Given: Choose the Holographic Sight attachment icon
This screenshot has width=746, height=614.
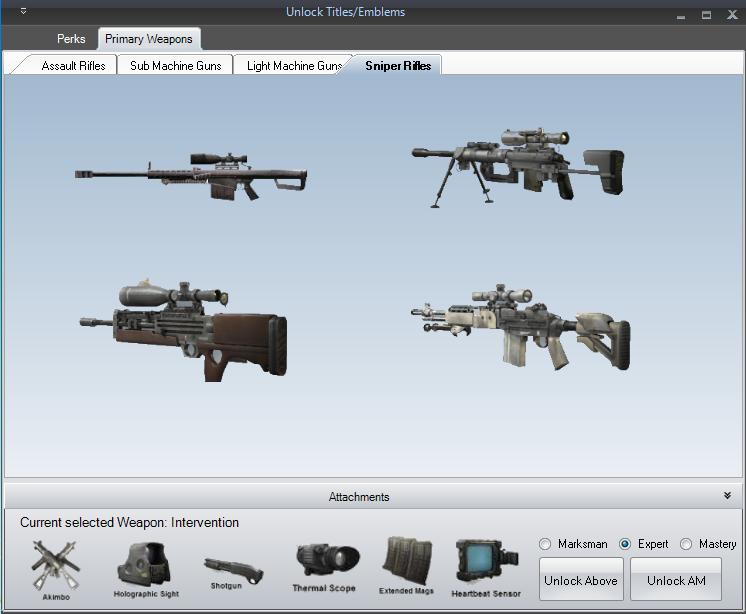Looking at the screenshot, I should coord(146,570).
